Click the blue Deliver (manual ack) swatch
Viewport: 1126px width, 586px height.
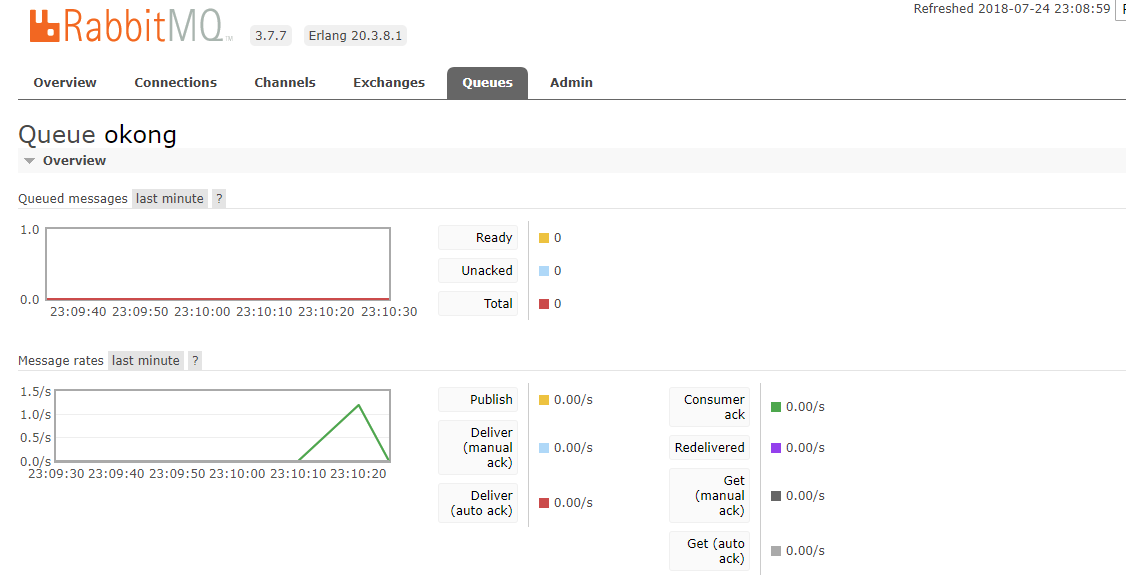544,448
